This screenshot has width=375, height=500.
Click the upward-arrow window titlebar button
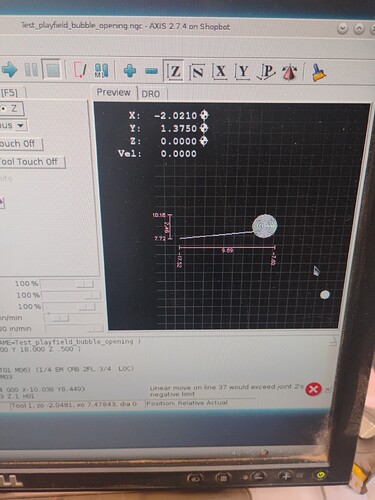[359, 29]
